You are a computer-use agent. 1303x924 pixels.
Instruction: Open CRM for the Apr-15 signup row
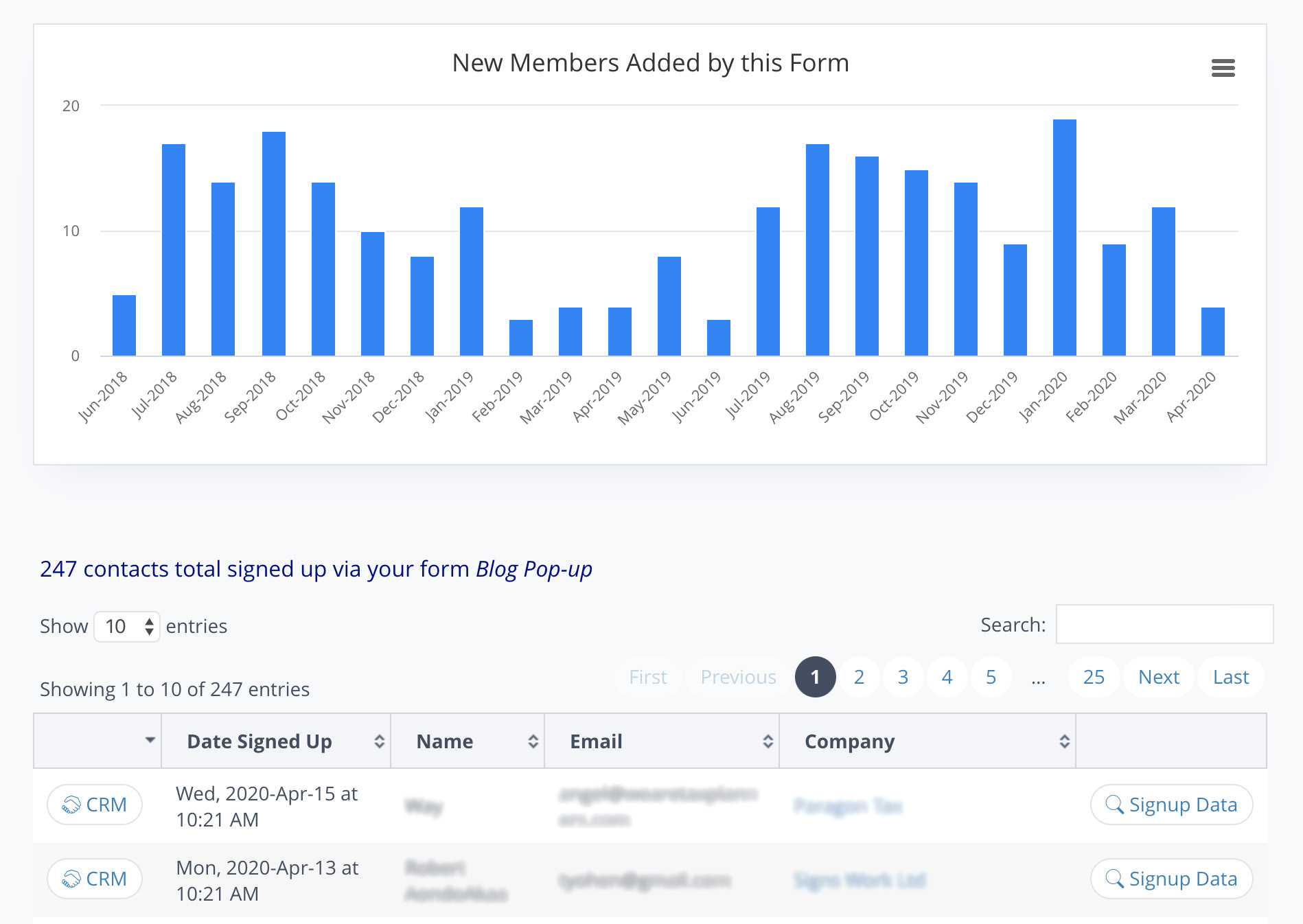(x=95, y=805)
